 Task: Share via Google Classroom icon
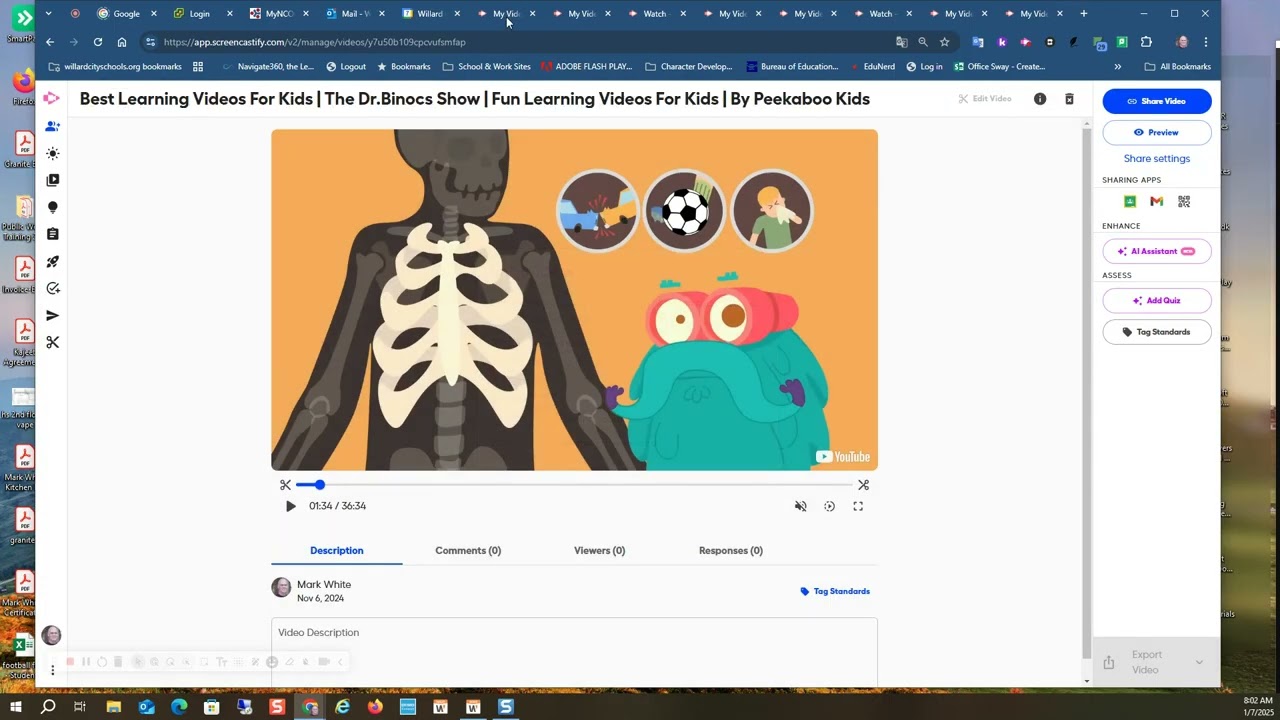click(x=1130, y=201)
